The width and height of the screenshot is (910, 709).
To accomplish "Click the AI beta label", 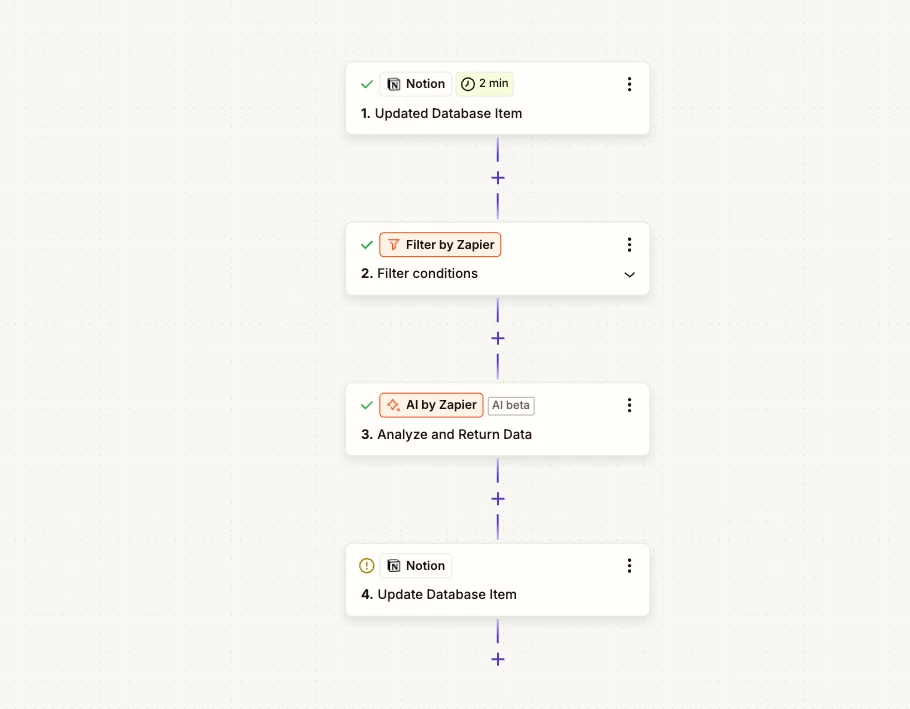I will 511,406.
